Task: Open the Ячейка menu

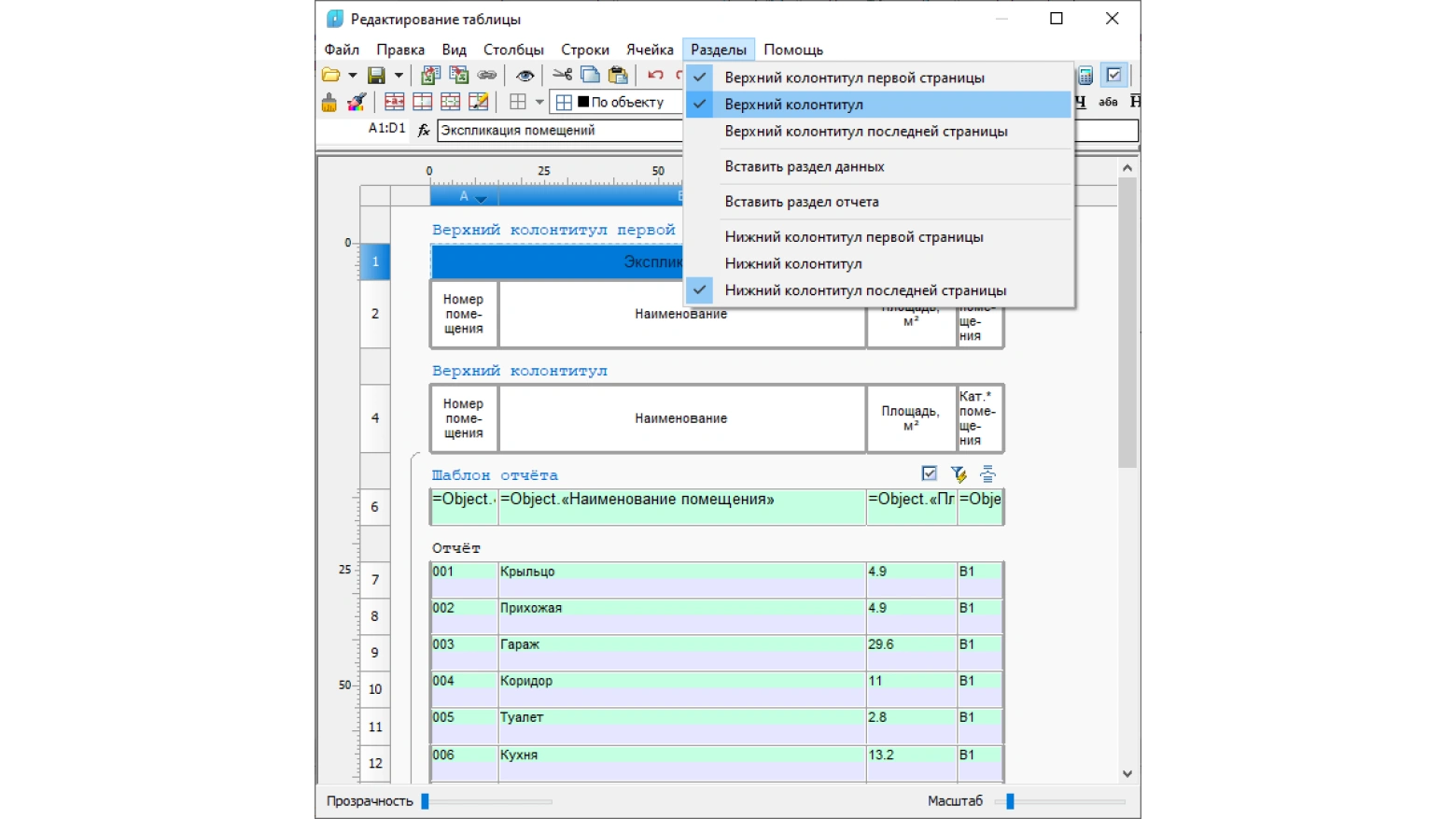Action: point(650,49)
